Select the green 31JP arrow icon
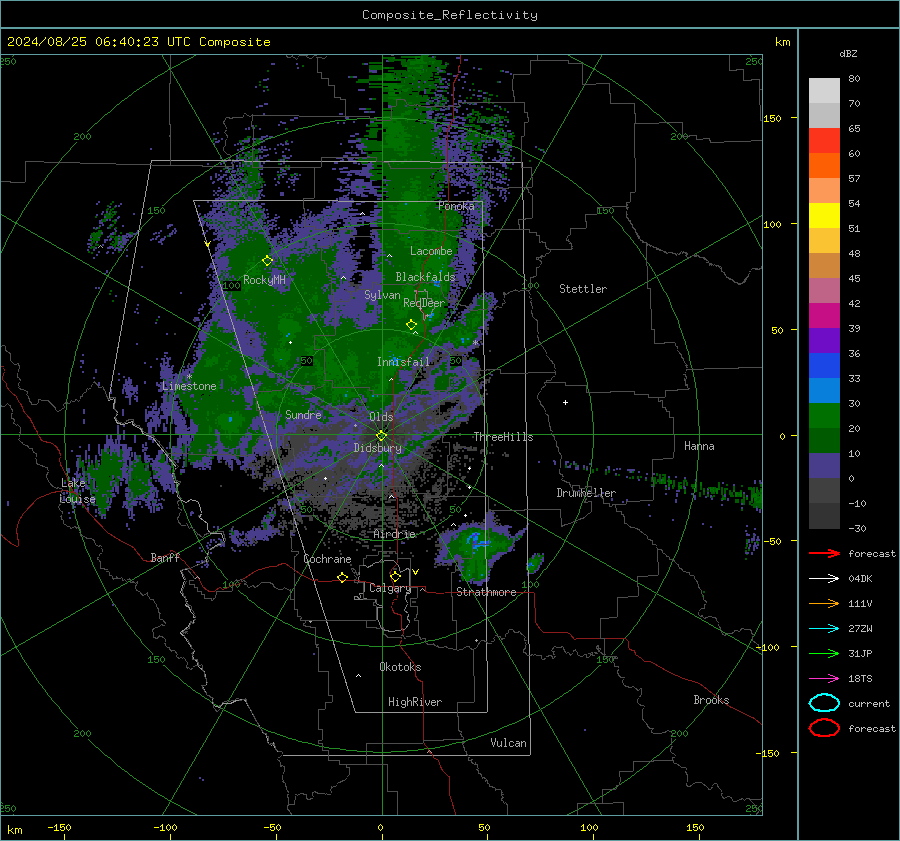The width and height of the screenshot is (900, 841). [x=824, y=653]
